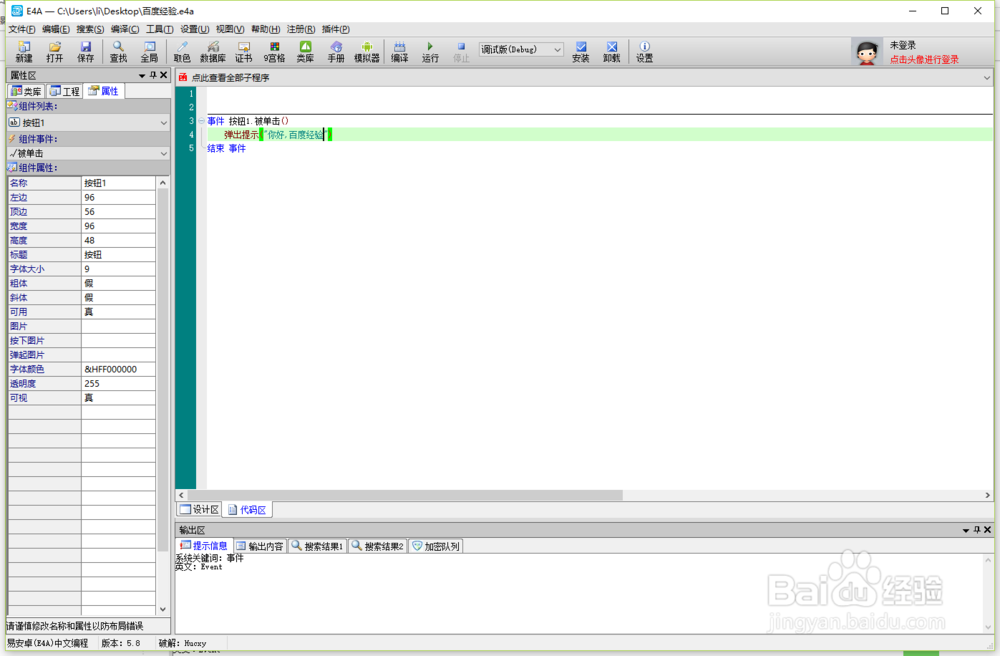1000x656 pixels.
Task: Click the 编译 compile icon
Action: click(x=400, y=52)
